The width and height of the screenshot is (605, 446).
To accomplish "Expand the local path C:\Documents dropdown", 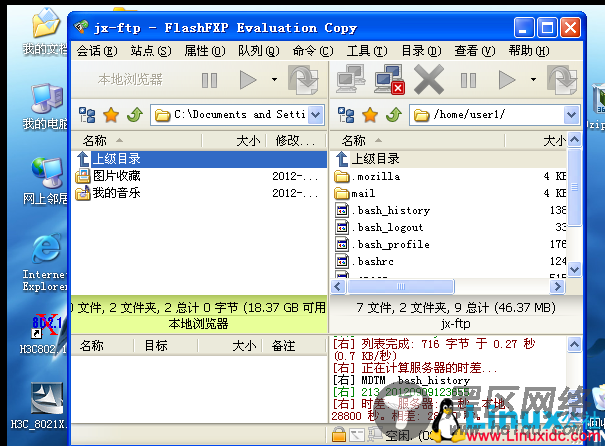I will 316,115.
